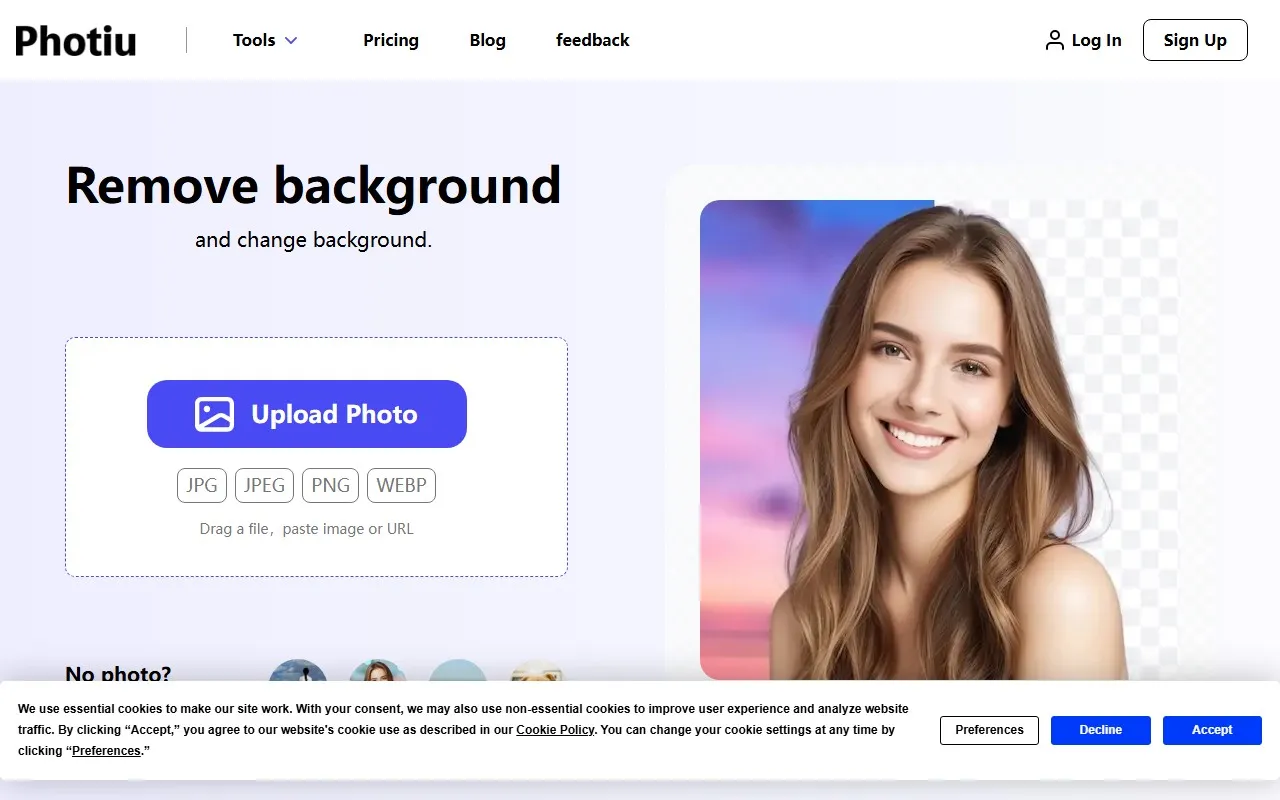Click the PNG format badge

(330, 485)
